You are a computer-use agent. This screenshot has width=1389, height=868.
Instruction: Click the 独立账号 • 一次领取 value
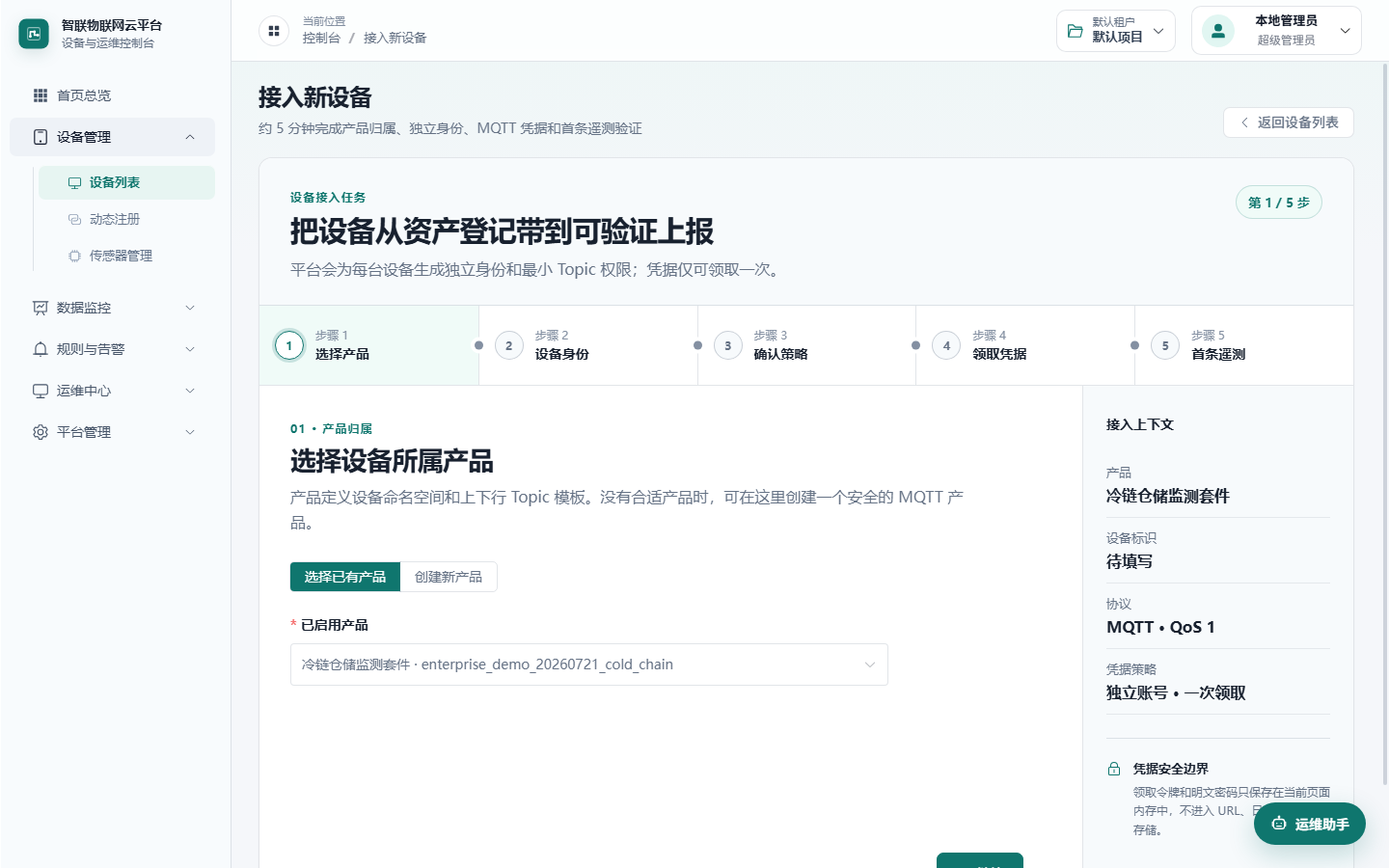click(1176, 692)
